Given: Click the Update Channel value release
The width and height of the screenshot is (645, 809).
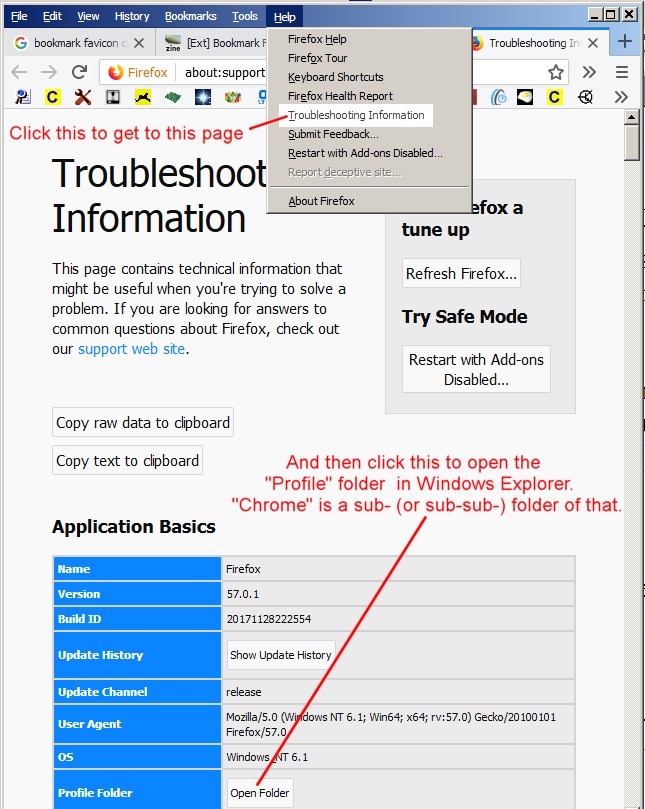Looking at the screenshot, I should (244, 692).
